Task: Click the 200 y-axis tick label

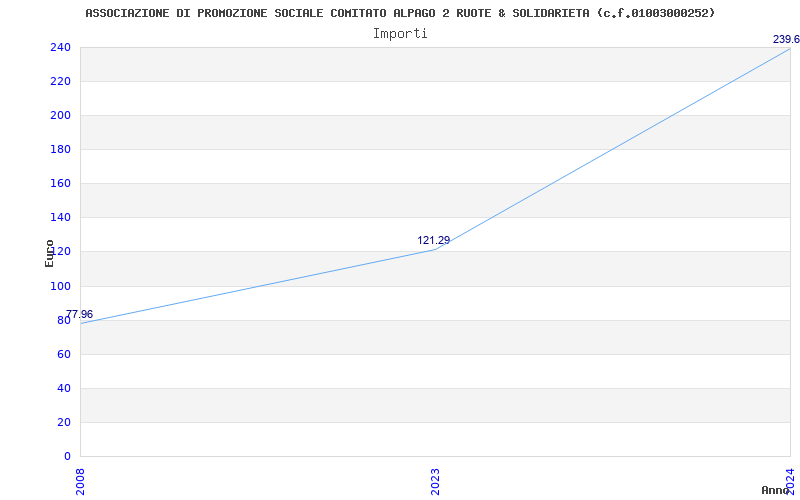Action: pos(60,116)
